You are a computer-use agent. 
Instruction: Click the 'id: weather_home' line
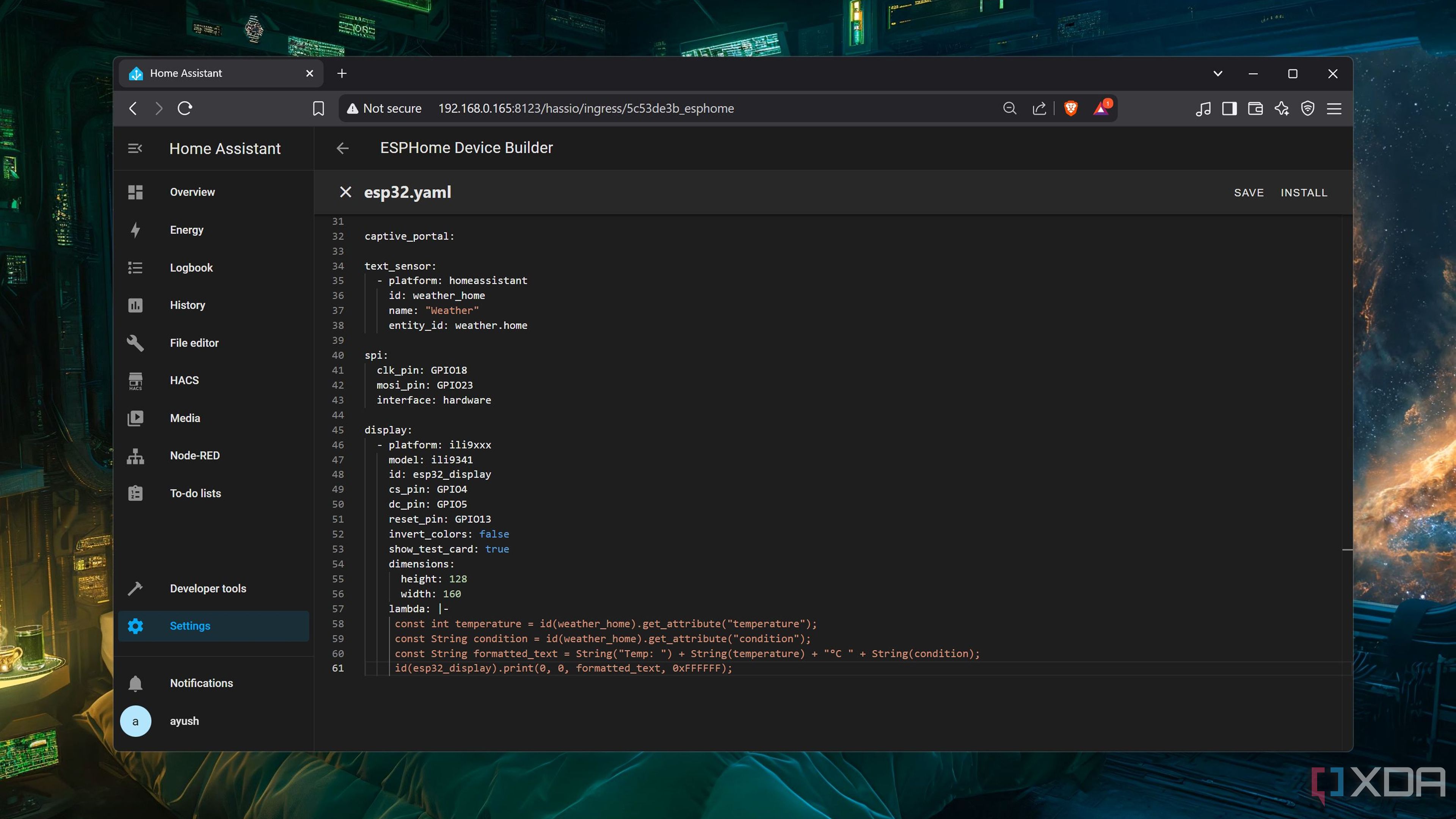tap(436, 296)
